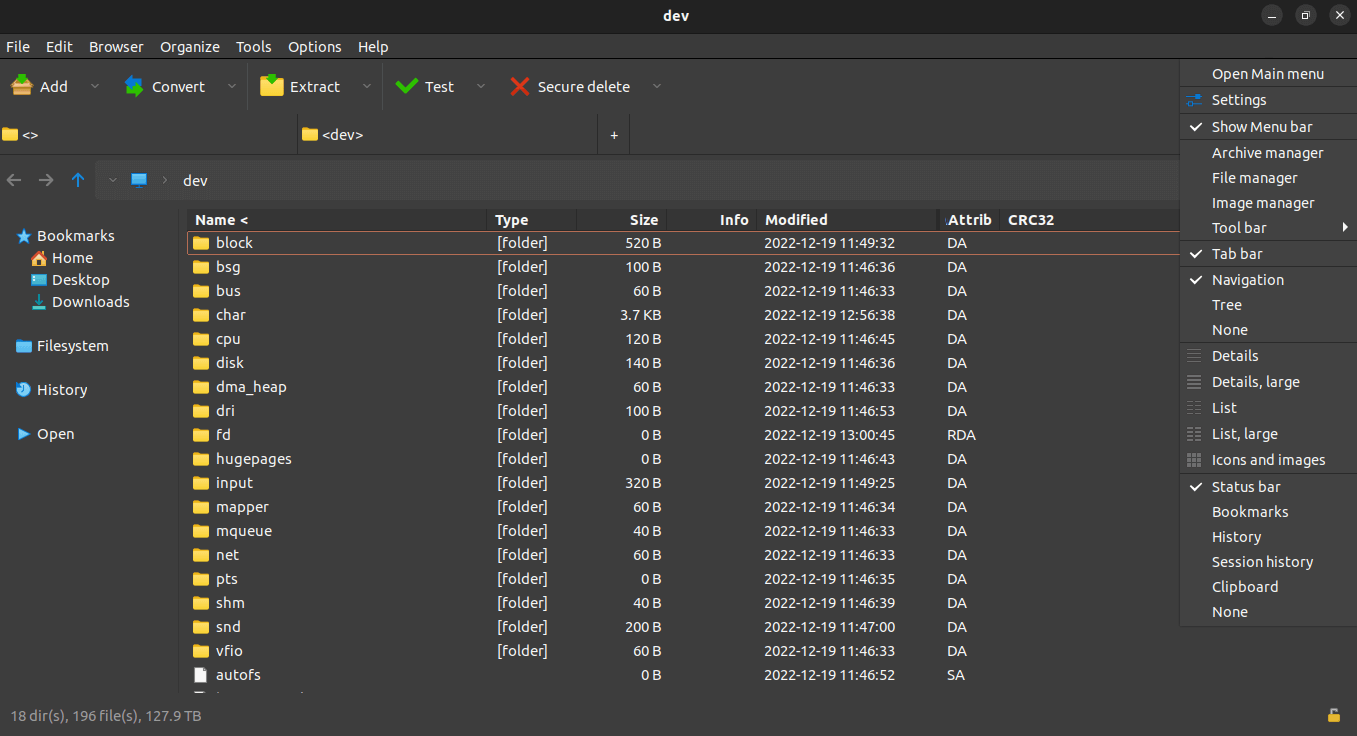
Task: Click the computer icon in address bar
Action: click(x=139, y=180)
